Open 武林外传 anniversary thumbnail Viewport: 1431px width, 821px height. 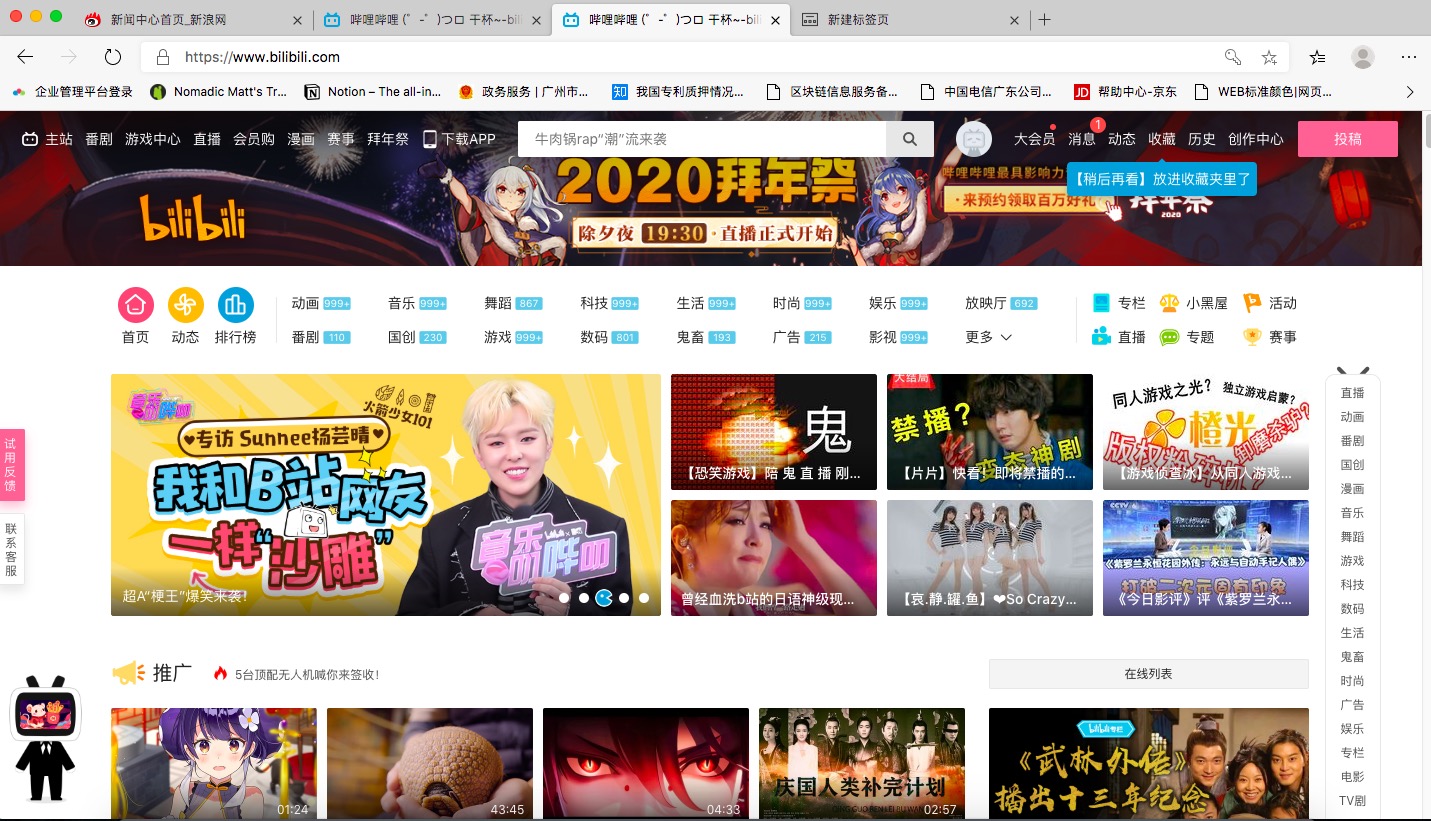(x=1148, y=764)
